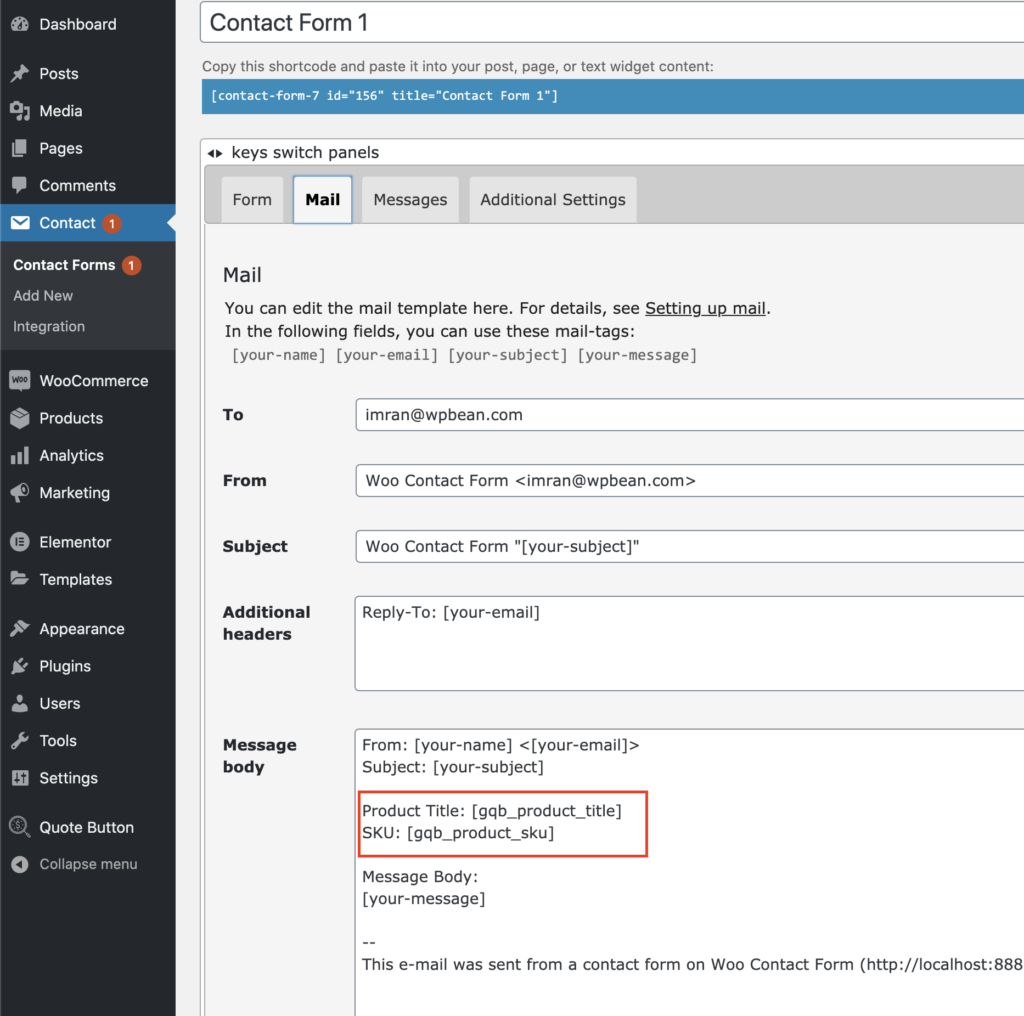
Task: Click the Users person icon
Action: pos(20,703)
